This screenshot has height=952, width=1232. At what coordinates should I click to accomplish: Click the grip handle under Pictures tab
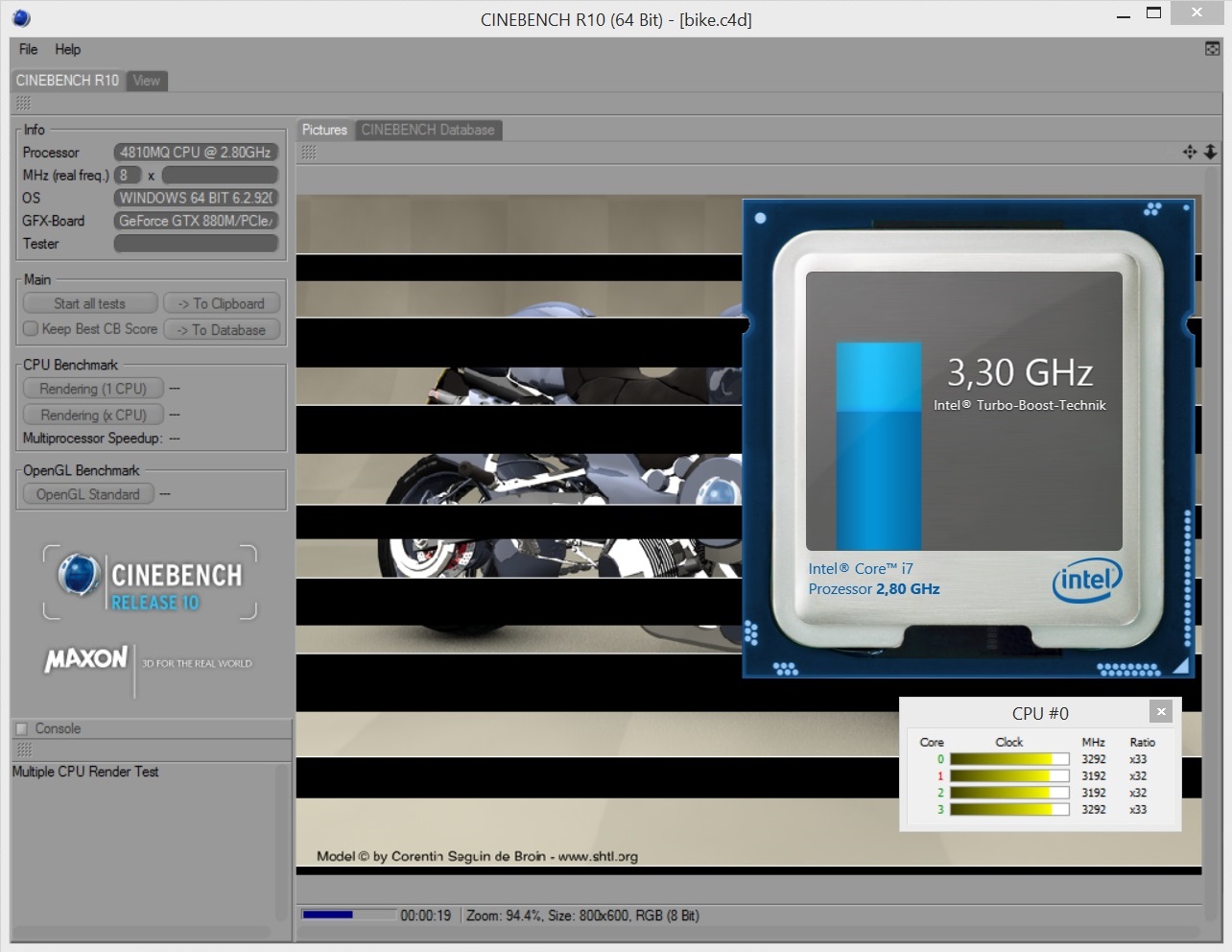point(309,152)
